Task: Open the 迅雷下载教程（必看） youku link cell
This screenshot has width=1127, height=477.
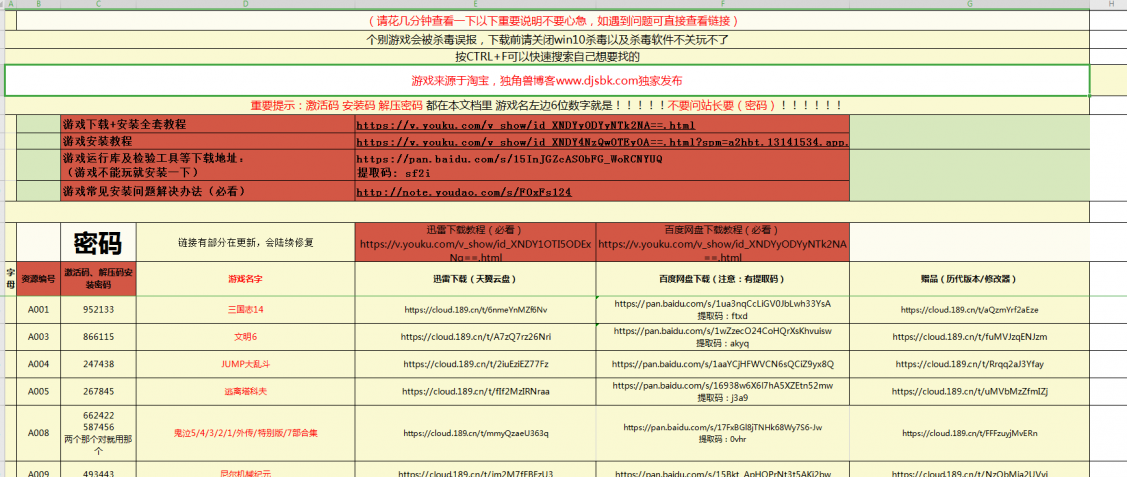Action: [475, 243]
